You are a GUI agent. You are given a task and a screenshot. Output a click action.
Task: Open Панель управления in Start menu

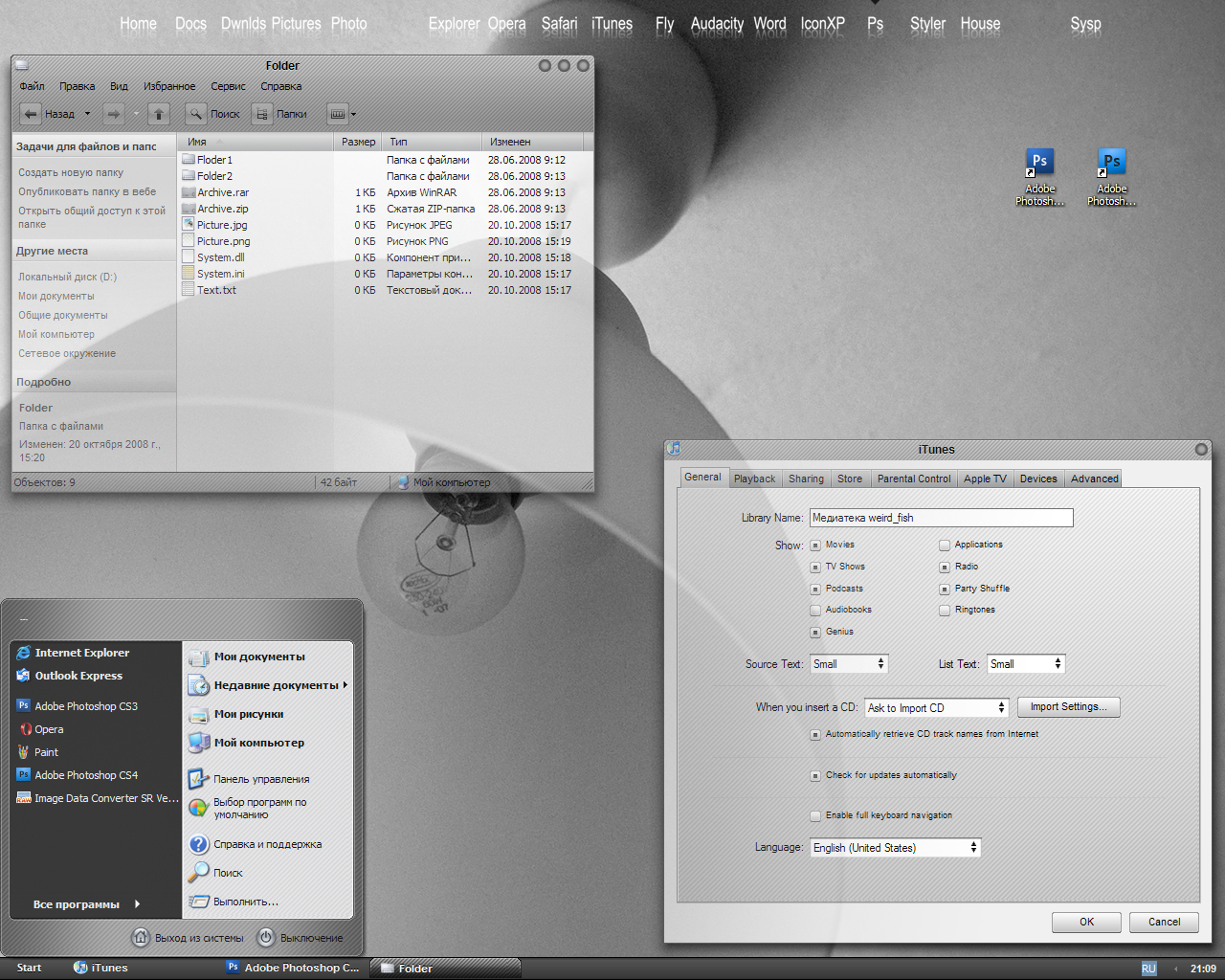tap(249, 779)
